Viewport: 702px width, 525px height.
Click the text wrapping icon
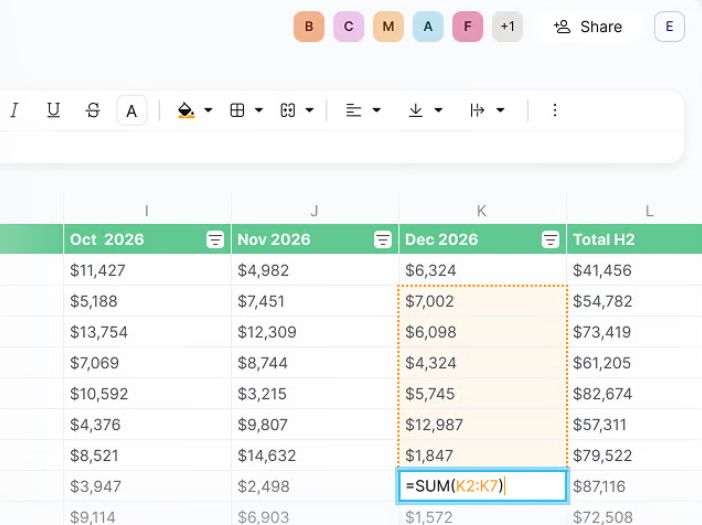click(478, 110)
